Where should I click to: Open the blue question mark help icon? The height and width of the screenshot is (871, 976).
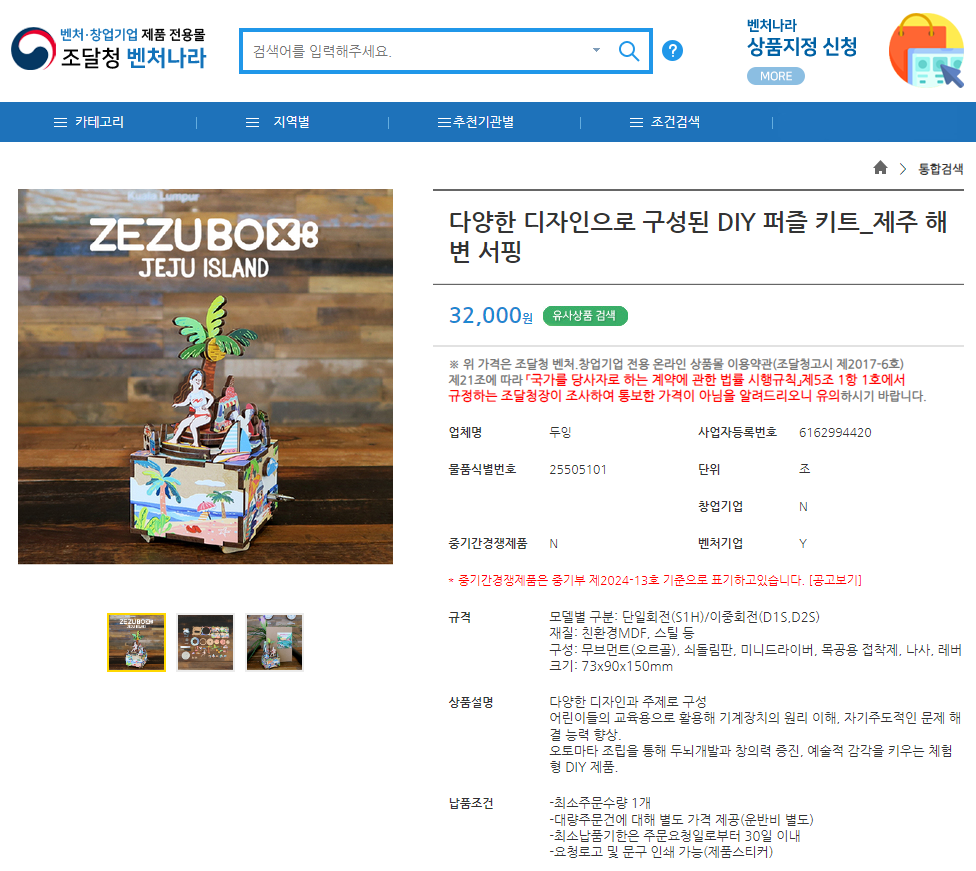[672, 50]
